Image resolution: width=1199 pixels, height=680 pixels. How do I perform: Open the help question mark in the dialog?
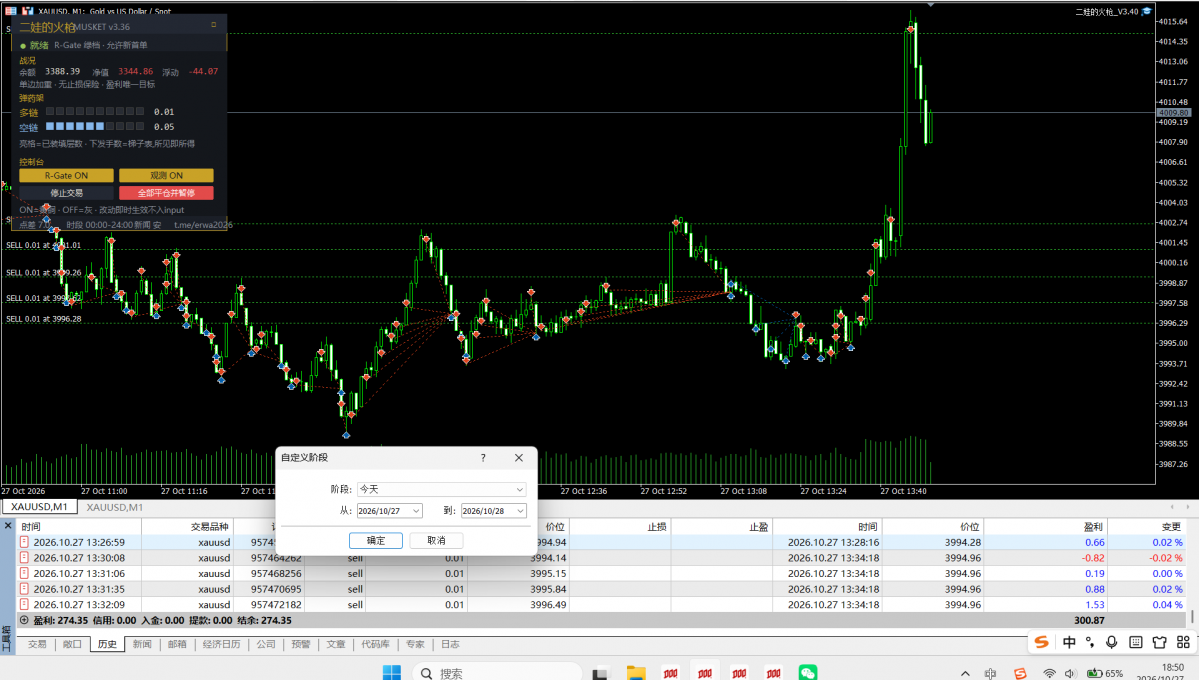point(483,457)
